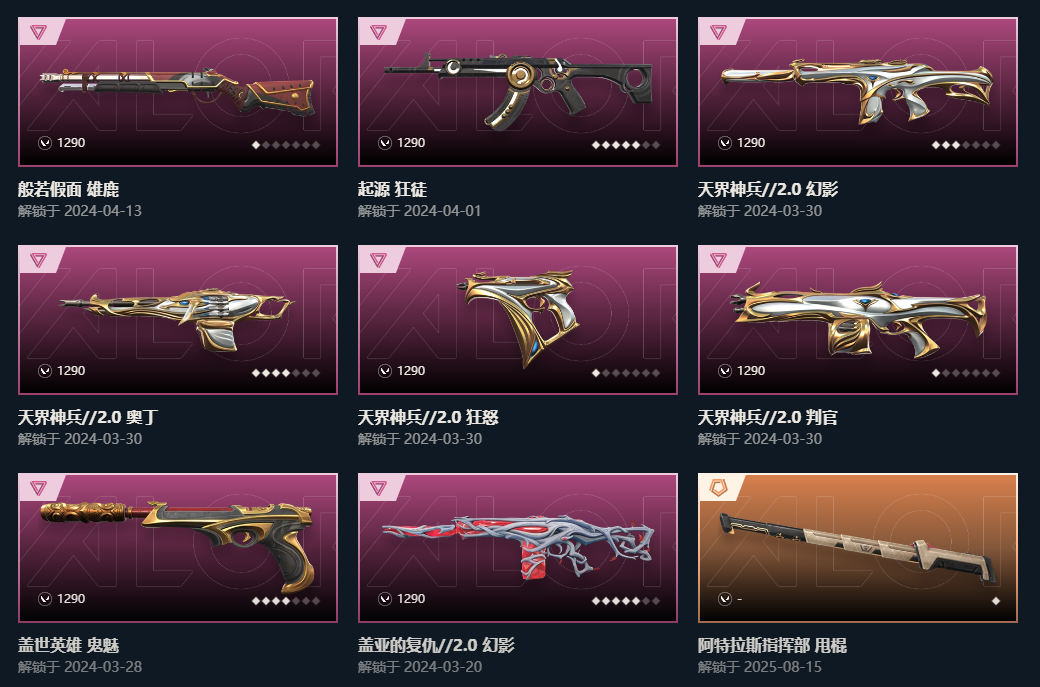The height and width of the screenshot is (687, 1040).
Task: Click the 1290 price on 天界神兵//2.0 狂怒
Action: [x=411, y=371]
